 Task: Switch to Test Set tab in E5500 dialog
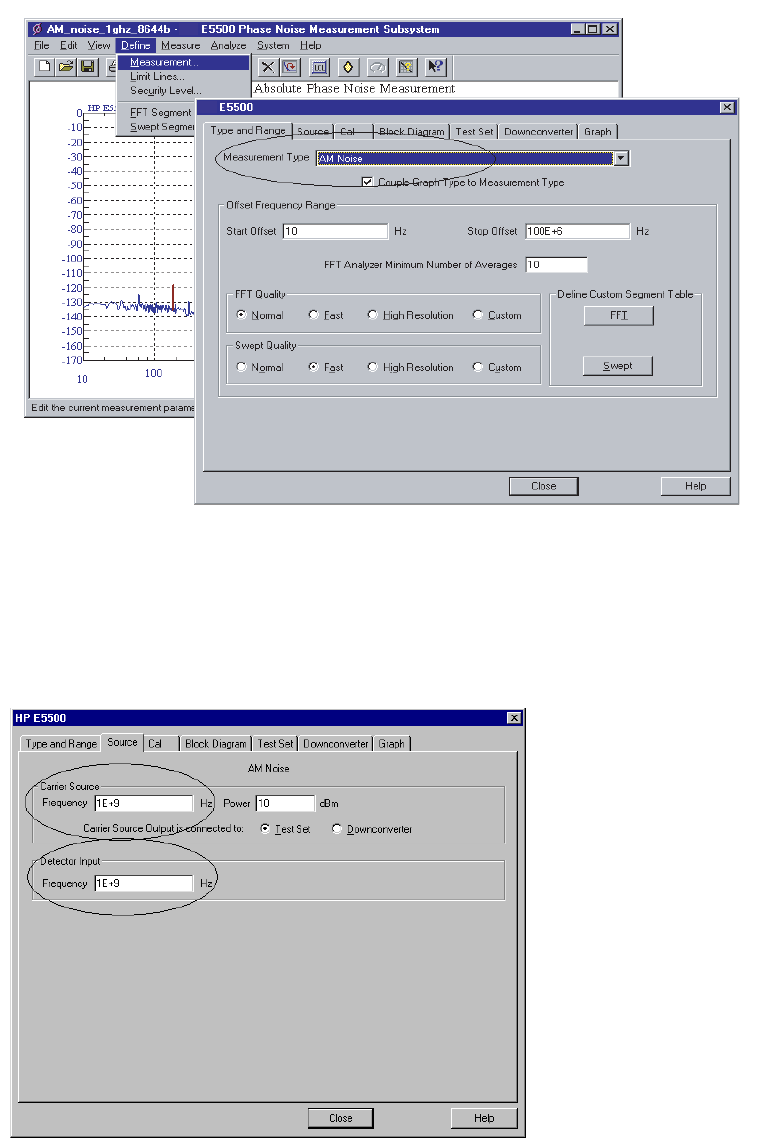tap(474, 131)
